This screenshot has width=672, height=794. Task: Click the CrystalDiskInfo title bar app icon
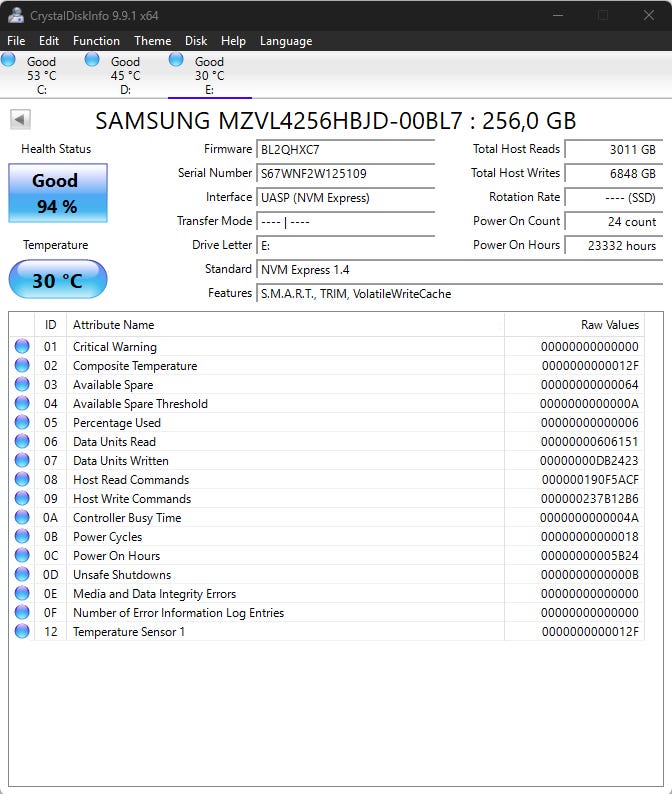[16, 15]
